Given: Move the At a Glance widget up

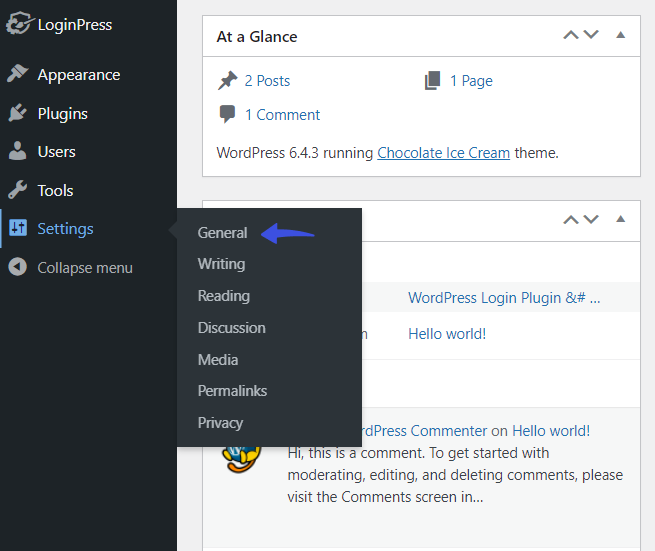Looking at the screenshot, I should 571,35.
